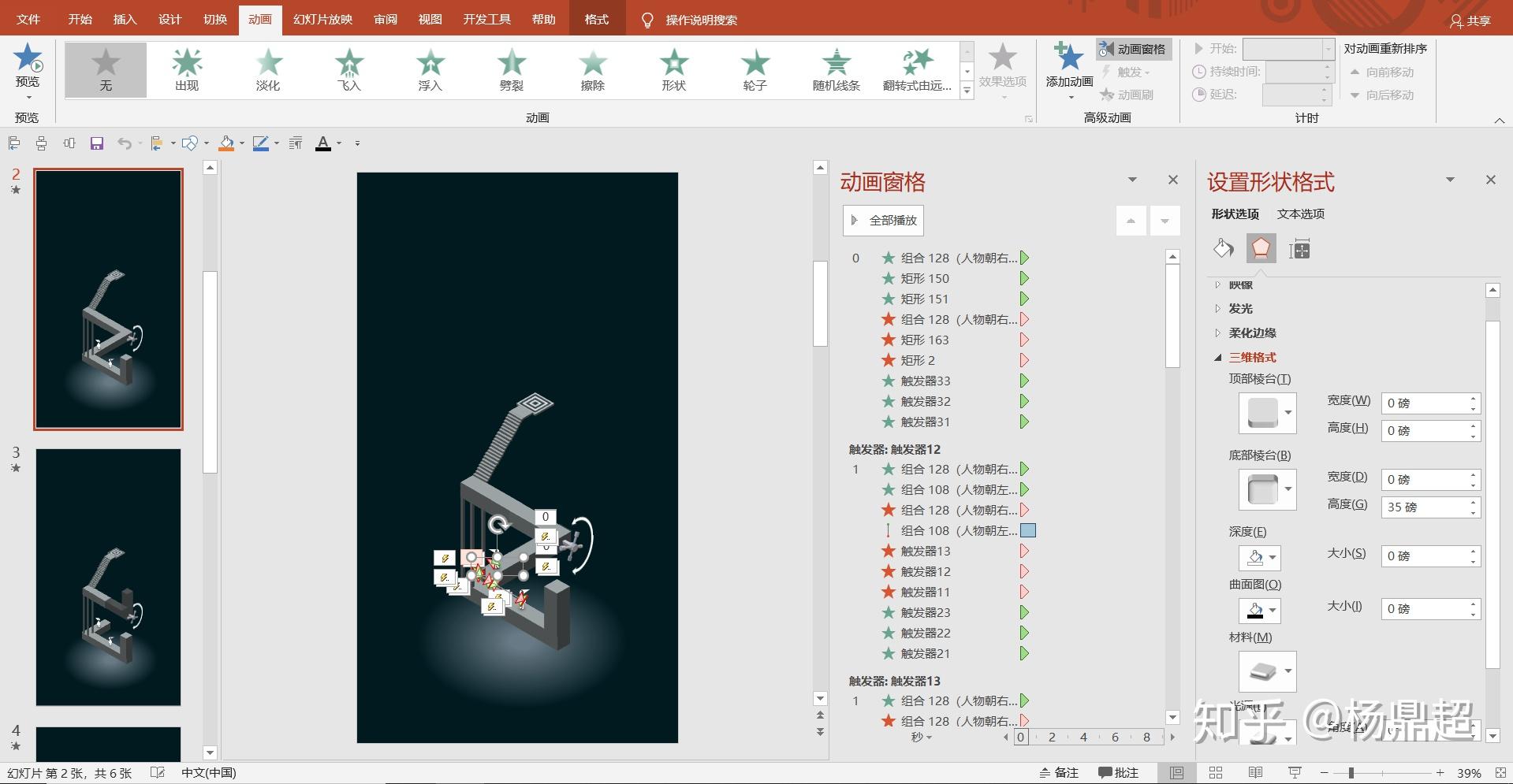
Task: Open the 顶部棱台 bevel preset dropdown
Action: (x=1288, y=413)
